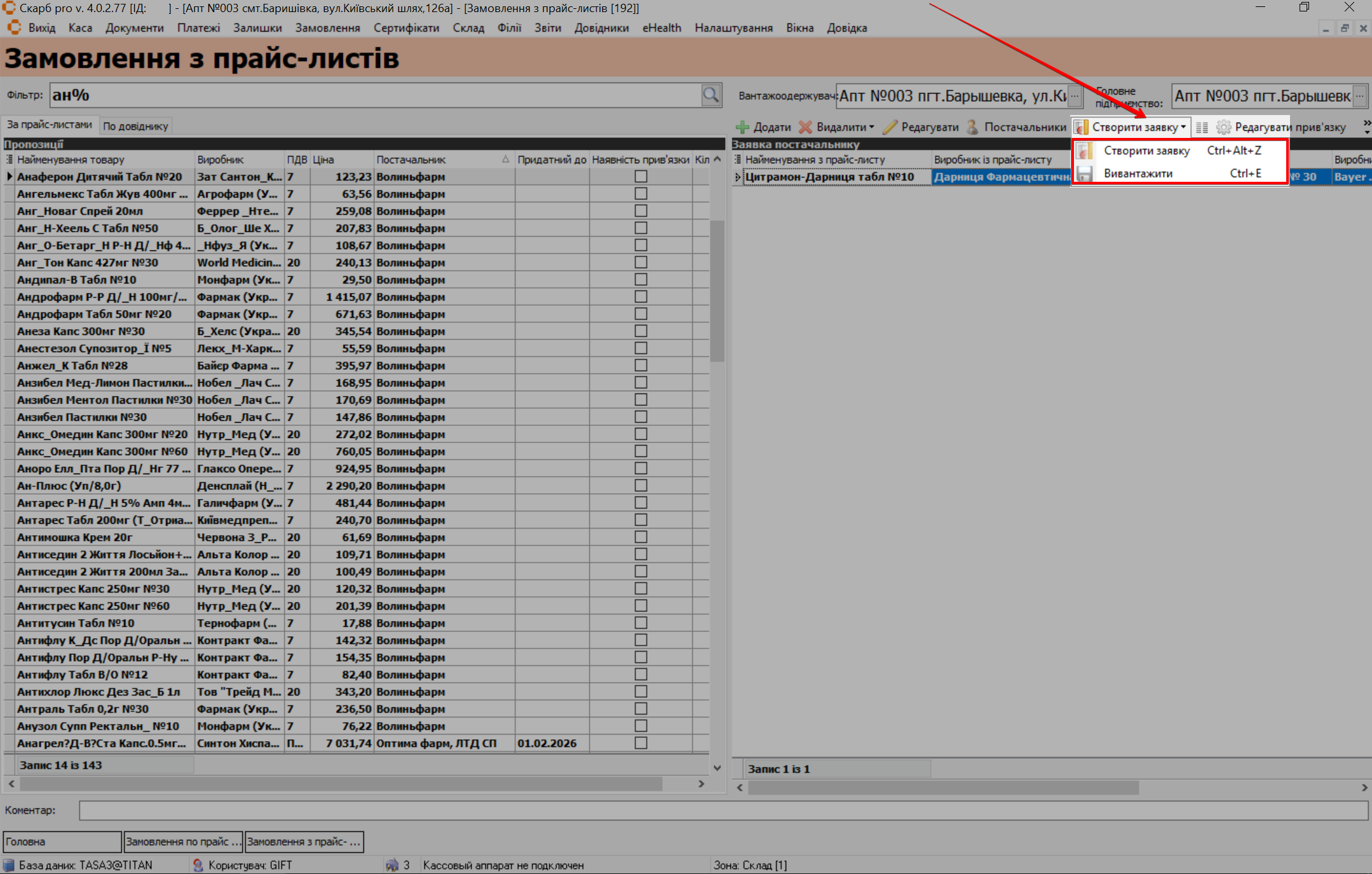The width and height of the screenshot is (1372, 874).
Task: Click the right panel horizontal scrollbar thumb
Action: coord(943,788)
